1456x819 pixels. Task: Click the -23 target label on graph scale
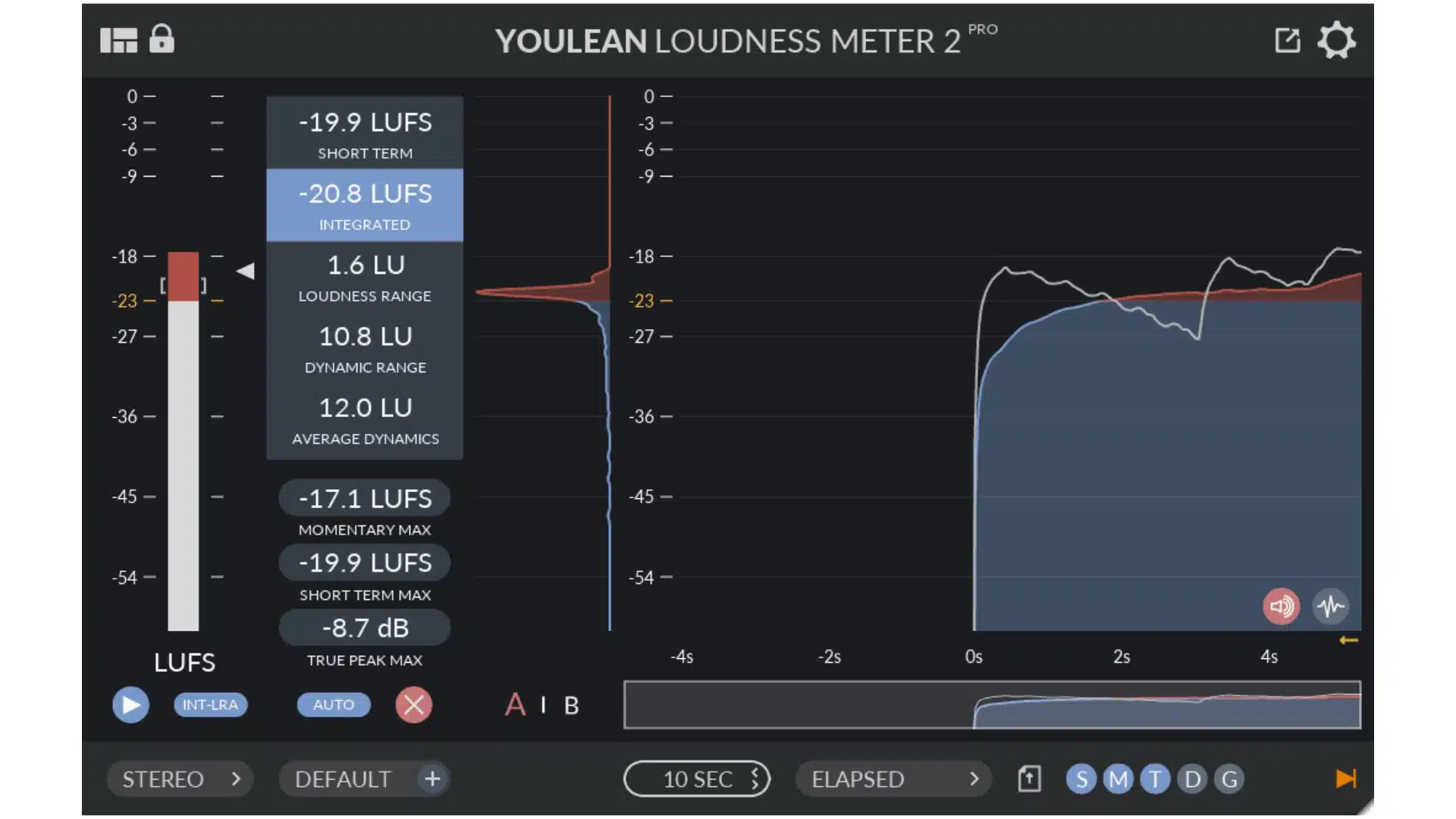coord(642,301)
